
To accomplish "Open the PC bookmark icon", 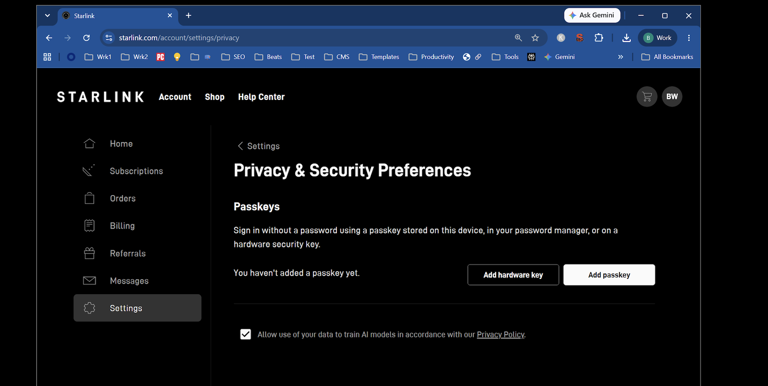I will 160,57.
